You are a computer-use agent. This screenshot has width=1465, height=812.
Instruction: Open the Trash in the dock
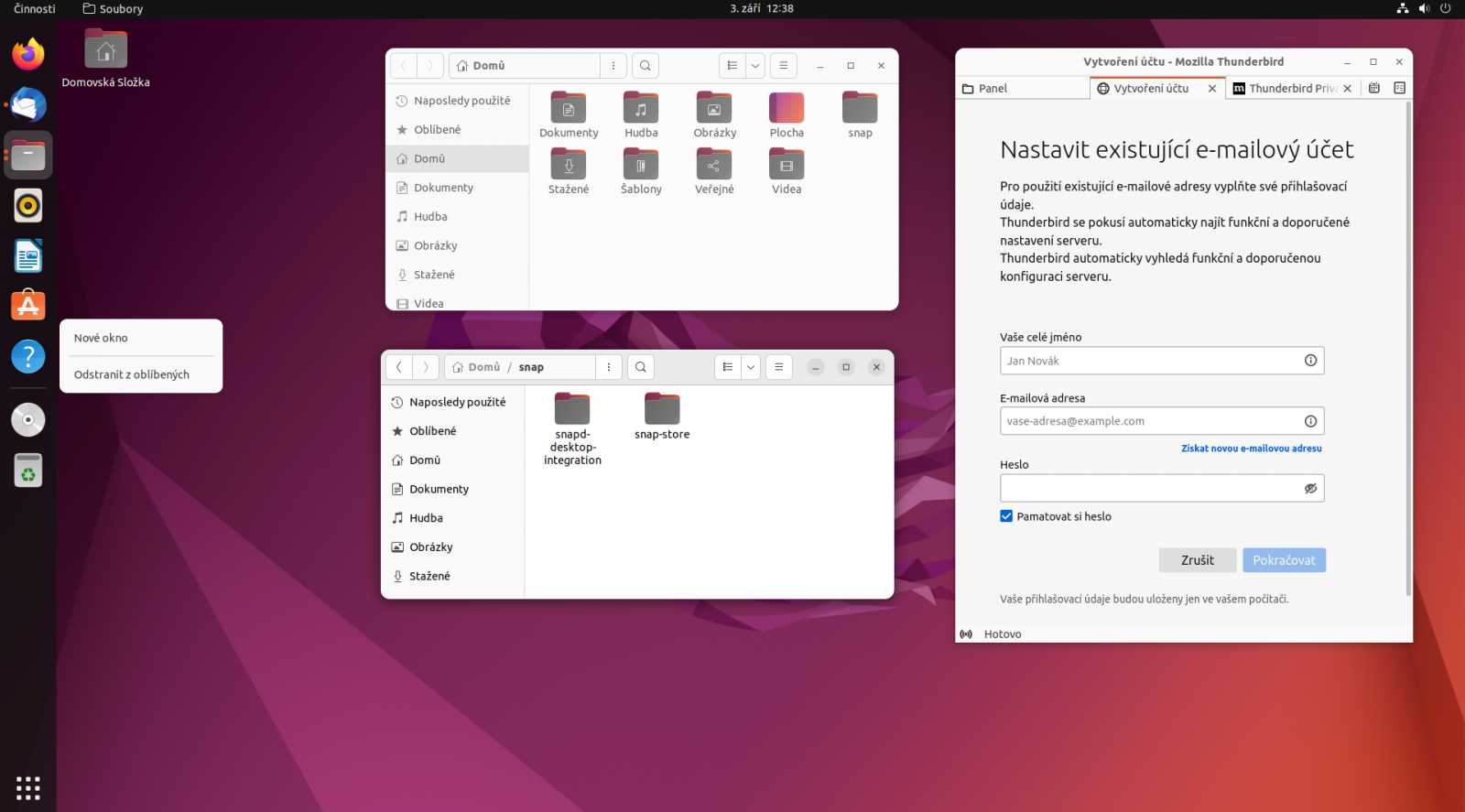28,471
